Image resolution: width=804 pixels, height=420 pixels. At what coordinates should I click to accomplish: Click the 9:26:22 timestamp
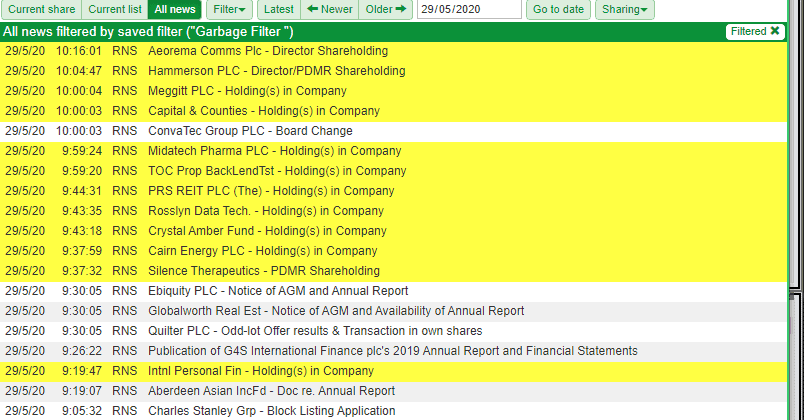82,351
